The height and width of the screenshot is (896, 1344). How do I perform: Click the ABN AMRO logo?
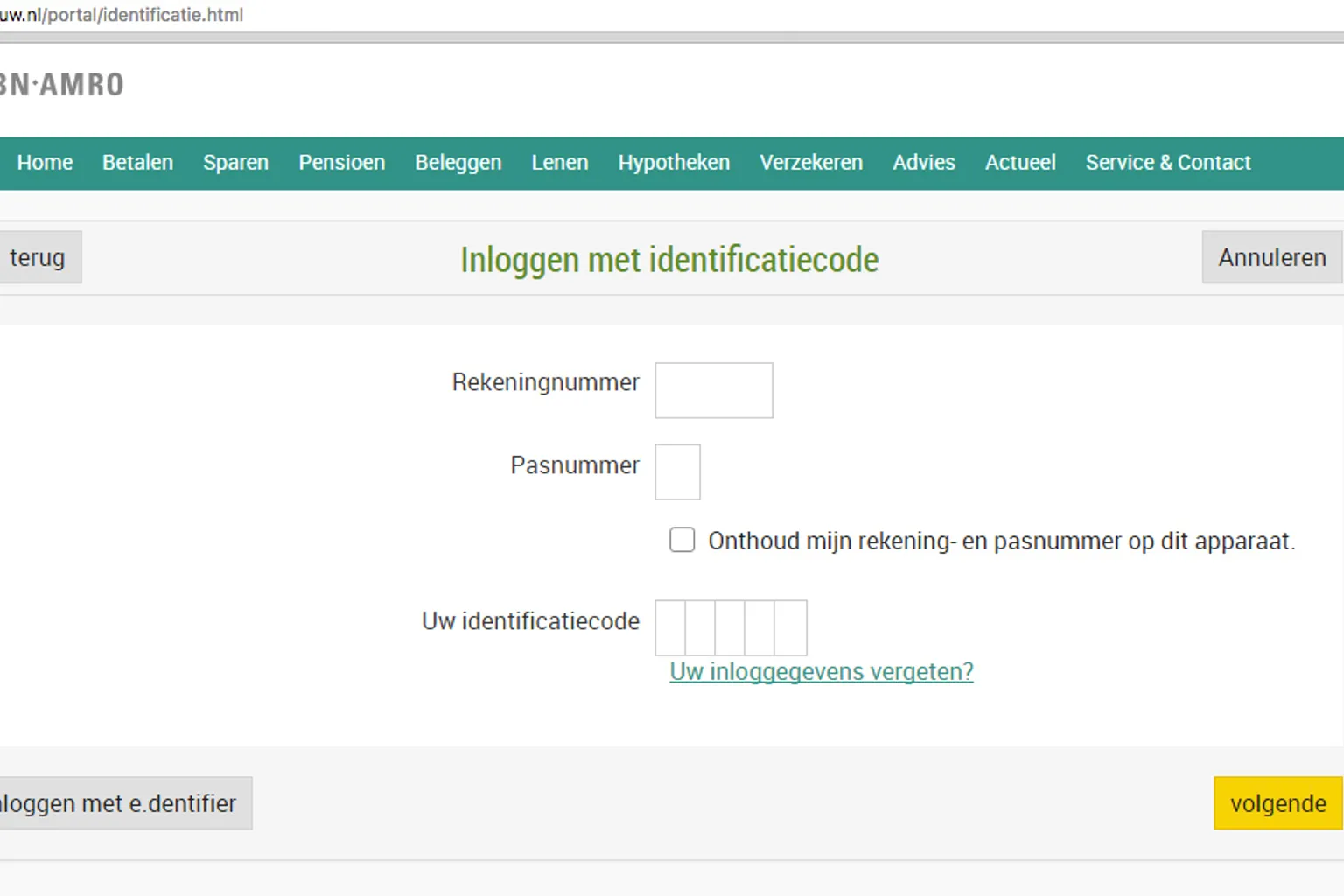(61, 85)
